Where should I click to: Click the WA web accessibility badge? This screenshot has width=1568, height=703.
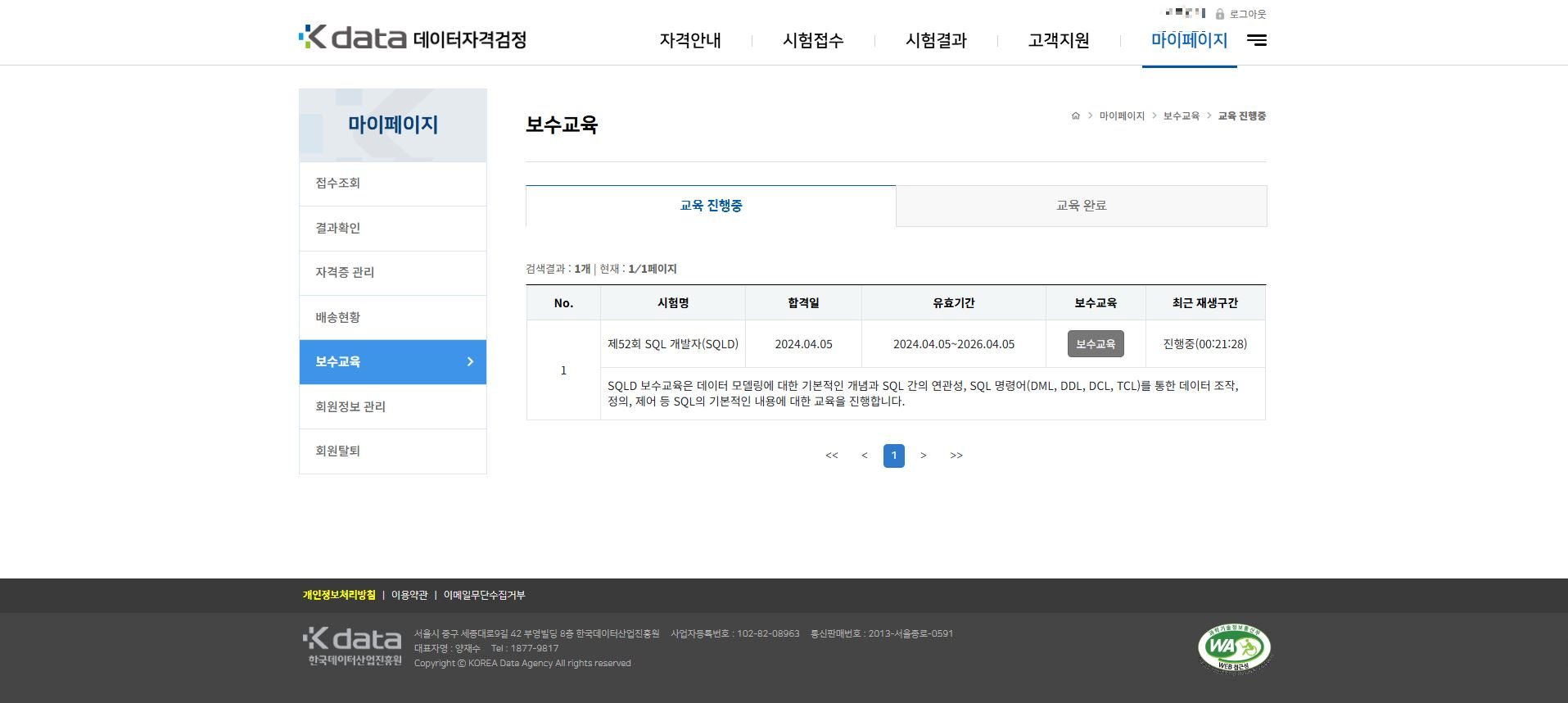(x=1234, y=647)
